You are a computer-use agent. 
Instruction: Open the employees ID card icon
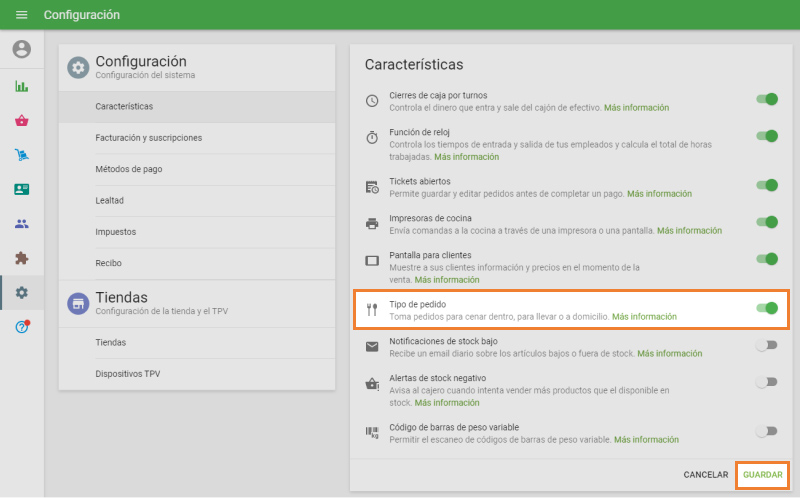pyautogui.click(x=21, y=189)
